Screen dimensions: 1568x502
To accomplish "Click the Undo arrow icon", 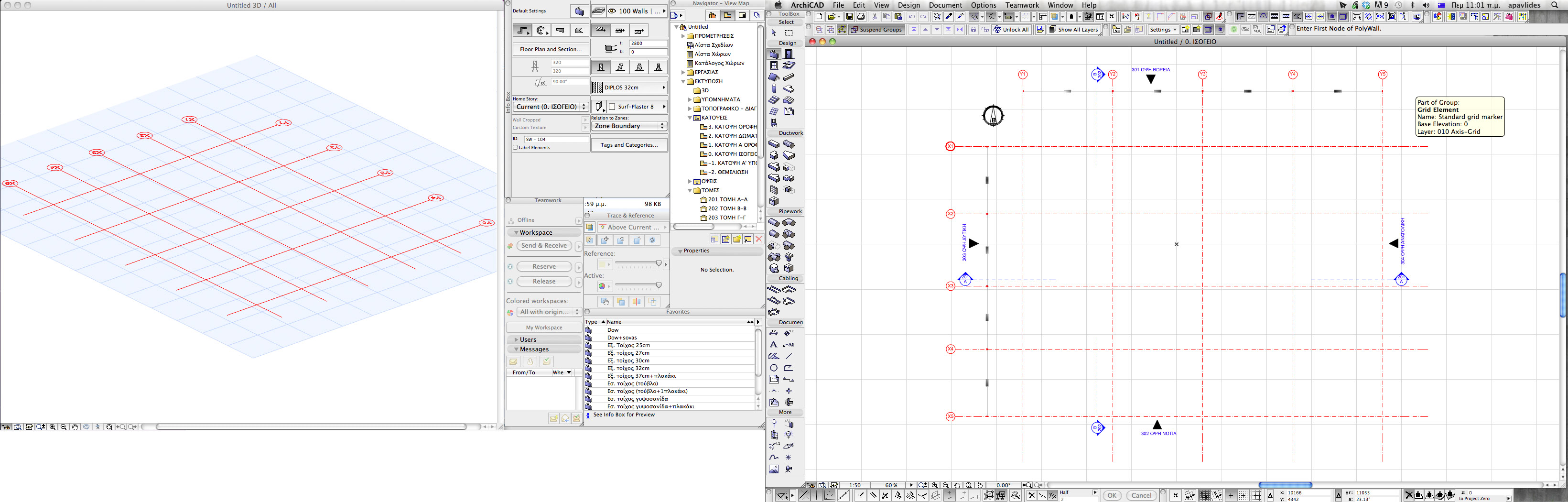I will coord(911,17).
